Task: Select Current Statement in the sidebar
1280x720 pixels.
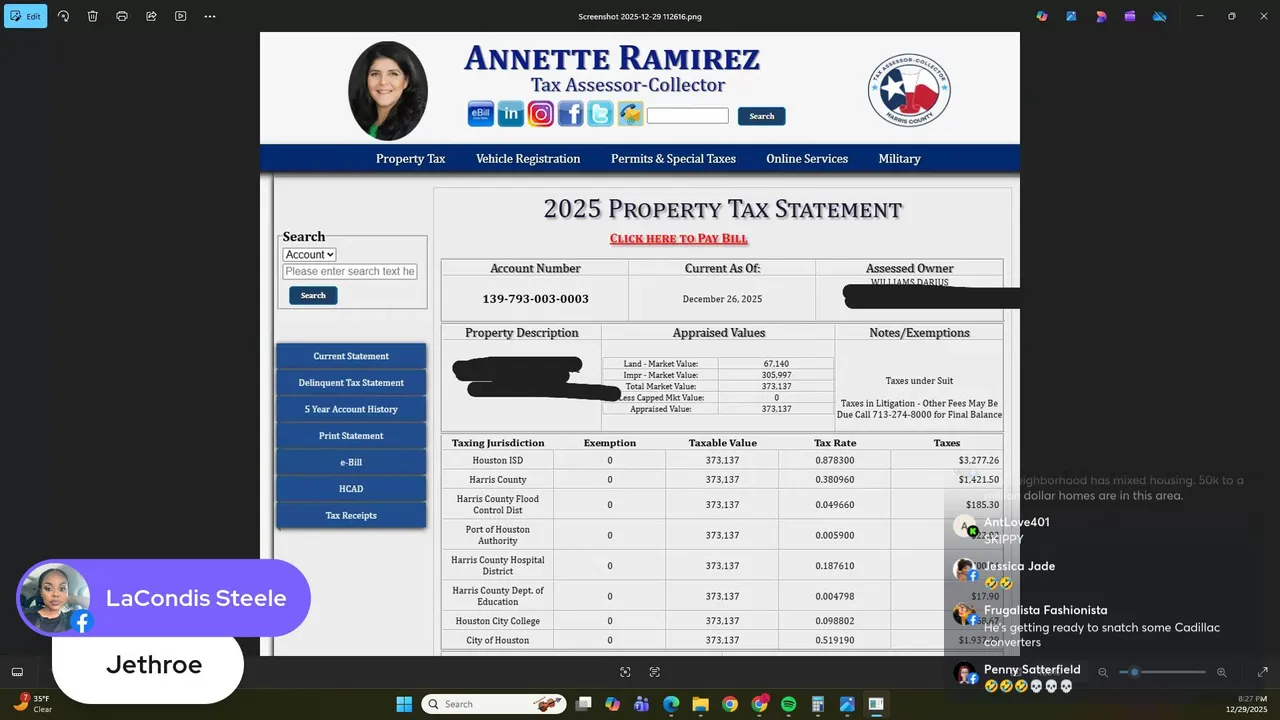Action: [x=351, y=357]
